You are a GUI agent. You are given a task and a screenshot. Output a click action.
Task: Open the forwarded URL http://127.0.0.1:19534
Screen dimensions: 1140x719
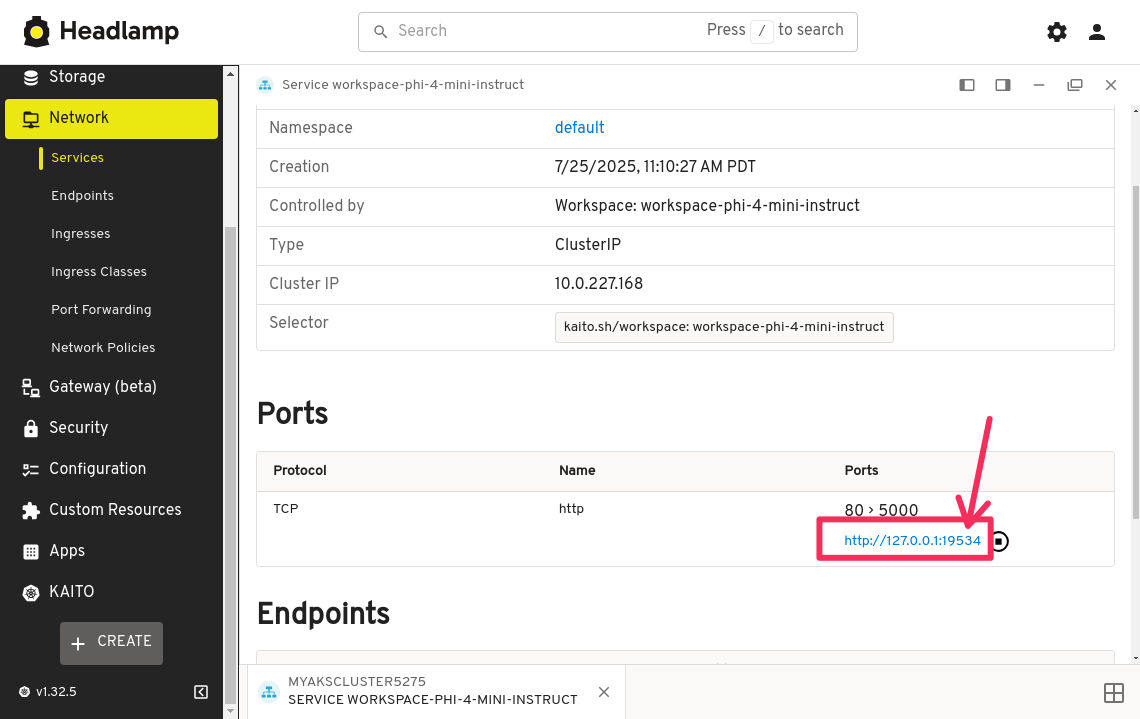pos(912,541)
